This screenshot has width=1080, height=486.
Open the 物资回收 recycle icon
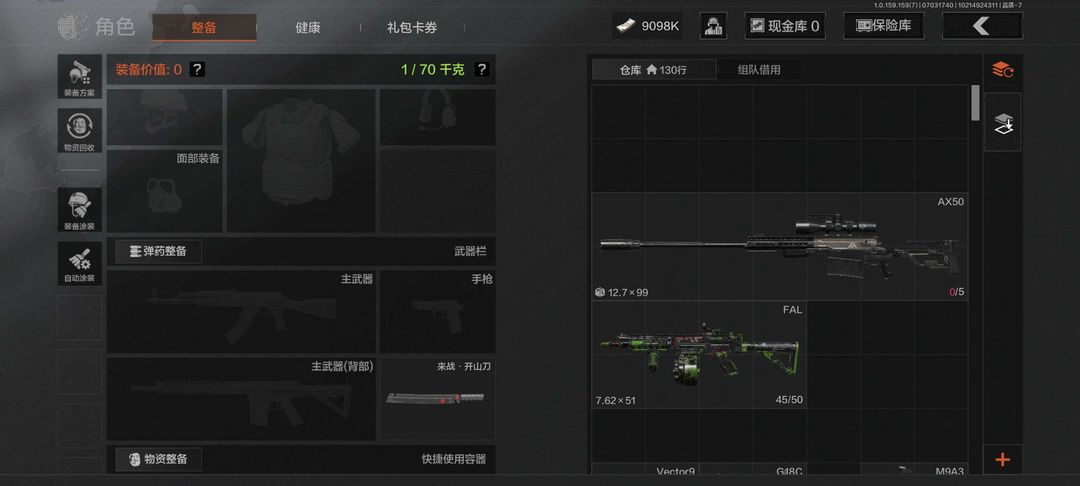80,131
